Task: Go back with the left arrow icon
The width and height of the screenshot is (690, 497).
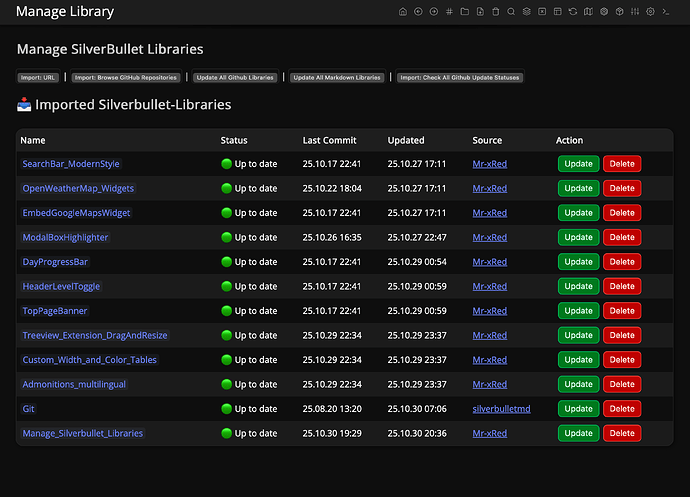Action: 418,12
